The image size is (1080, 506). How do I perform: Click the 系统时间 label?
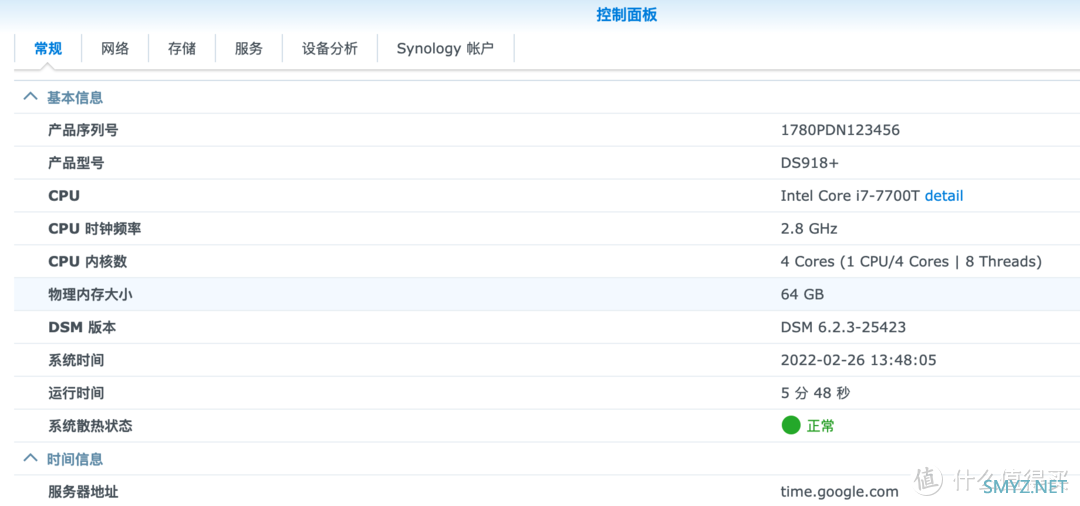click(x=76, y=360)
